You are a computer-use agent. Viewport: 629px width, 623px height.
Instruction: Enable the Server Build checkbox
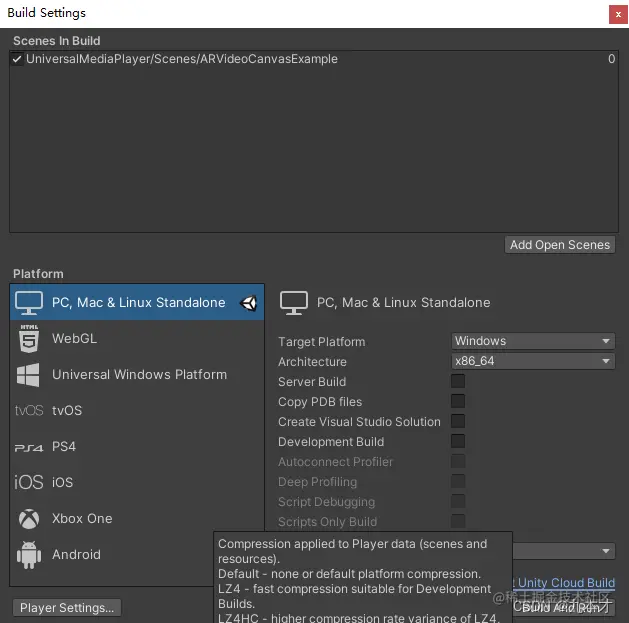[x=458, y=381]
